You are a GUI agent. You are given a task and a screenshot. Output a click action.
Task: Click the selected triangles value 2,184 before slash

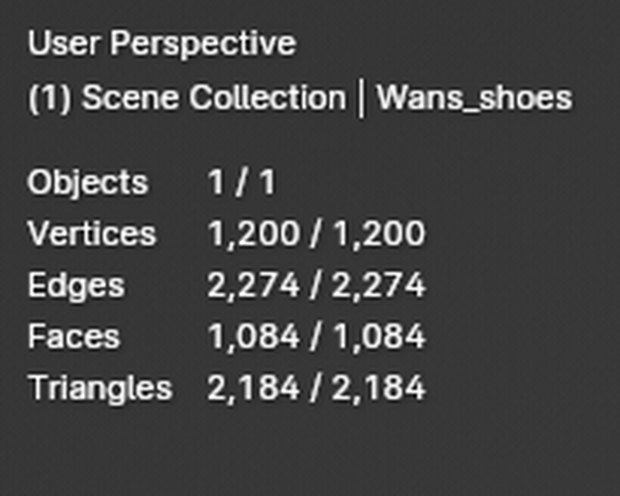pos(253,388)
